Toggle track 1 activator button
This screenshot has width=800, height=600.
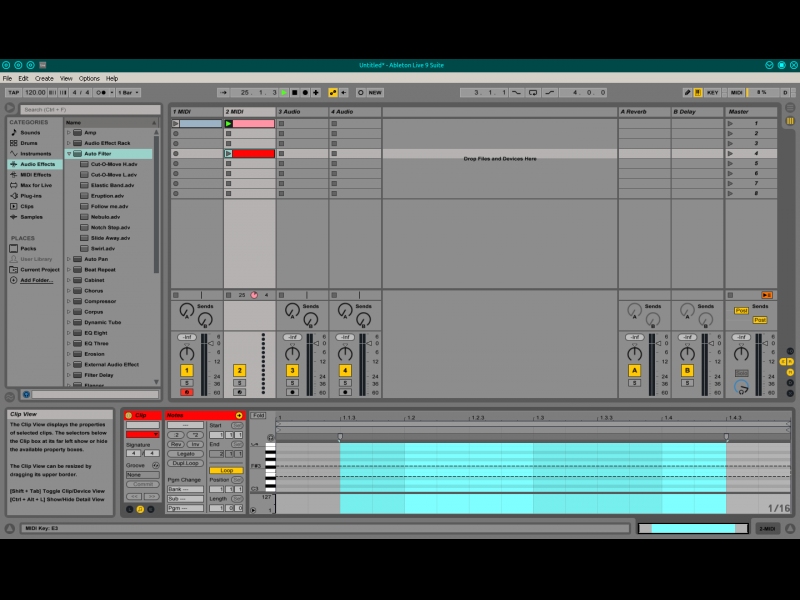coord(186,370)
